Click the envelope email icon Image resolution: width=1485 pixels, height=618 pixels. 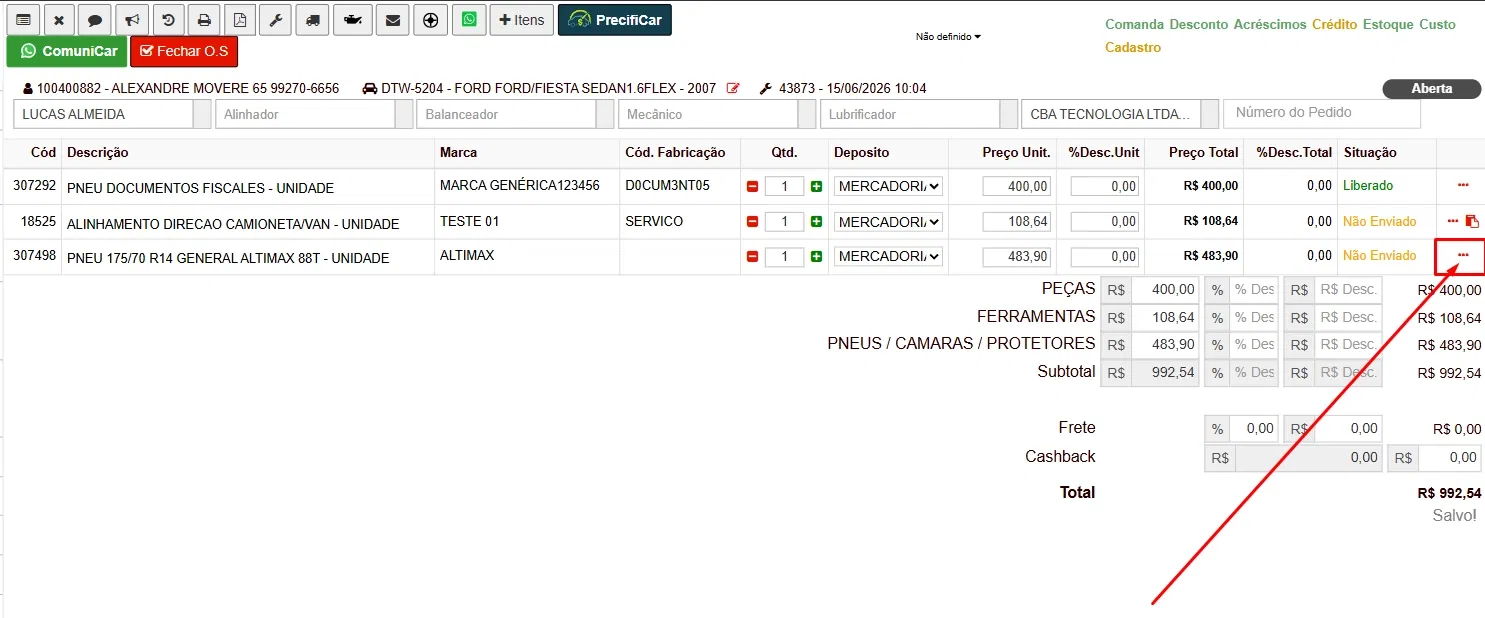click(x=393, y=20)
